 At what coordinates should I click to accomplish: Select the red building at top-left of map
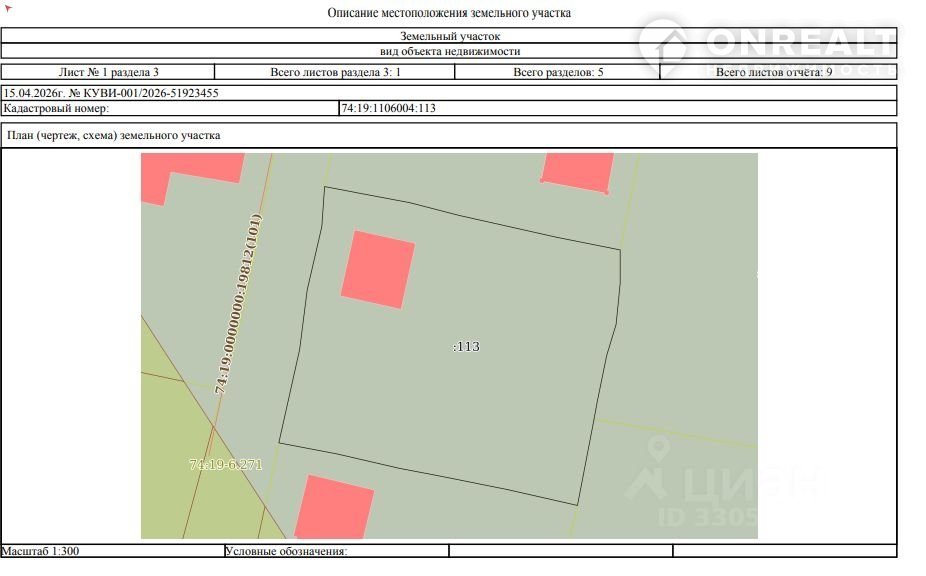(190, 177)
